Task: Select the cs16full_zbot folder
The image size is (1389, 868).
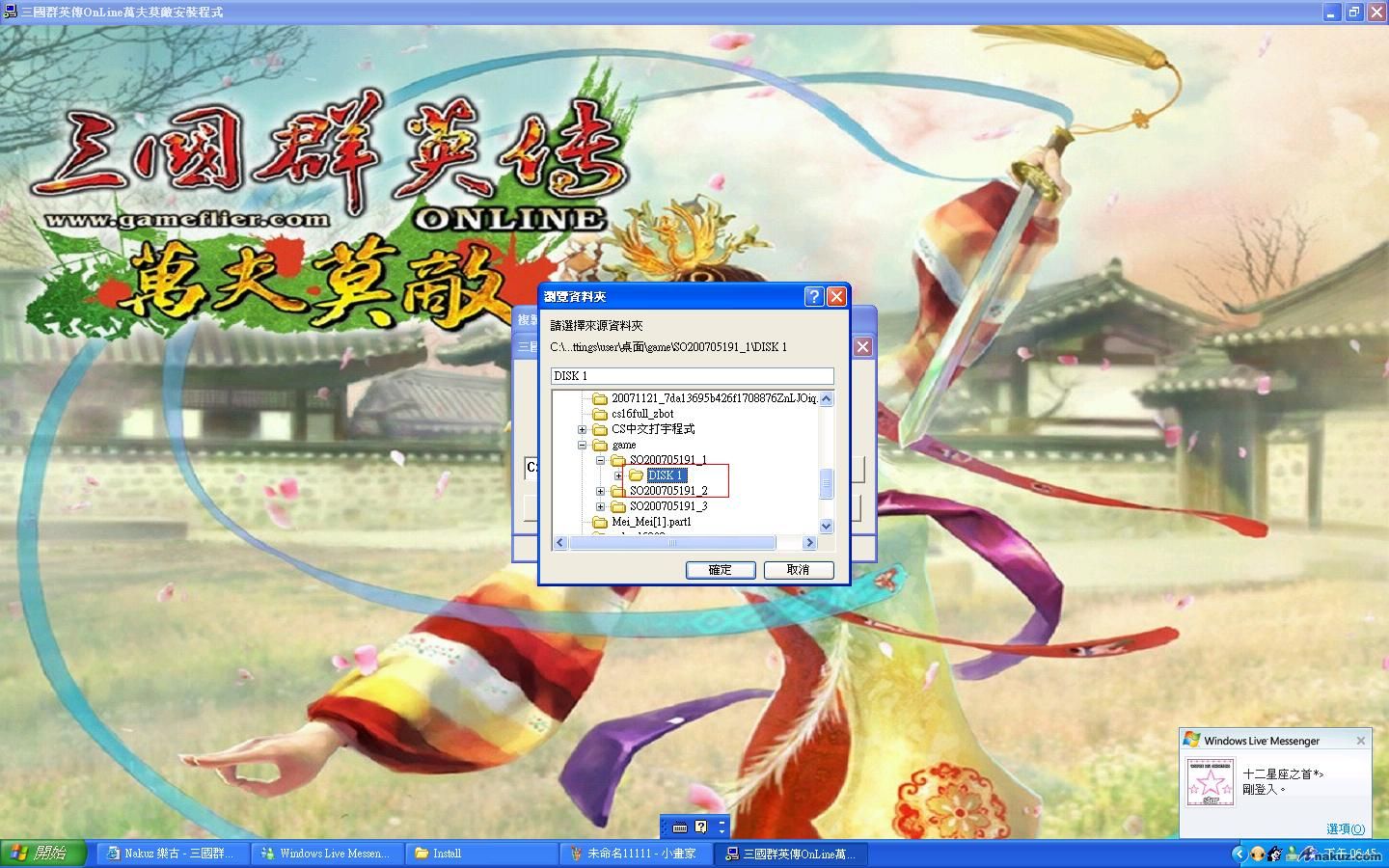Action: point(642,414)
